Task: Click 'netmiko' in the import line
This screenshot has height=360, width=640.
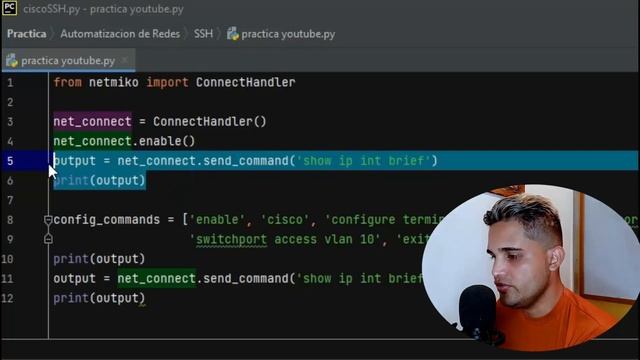Action: 113,82
